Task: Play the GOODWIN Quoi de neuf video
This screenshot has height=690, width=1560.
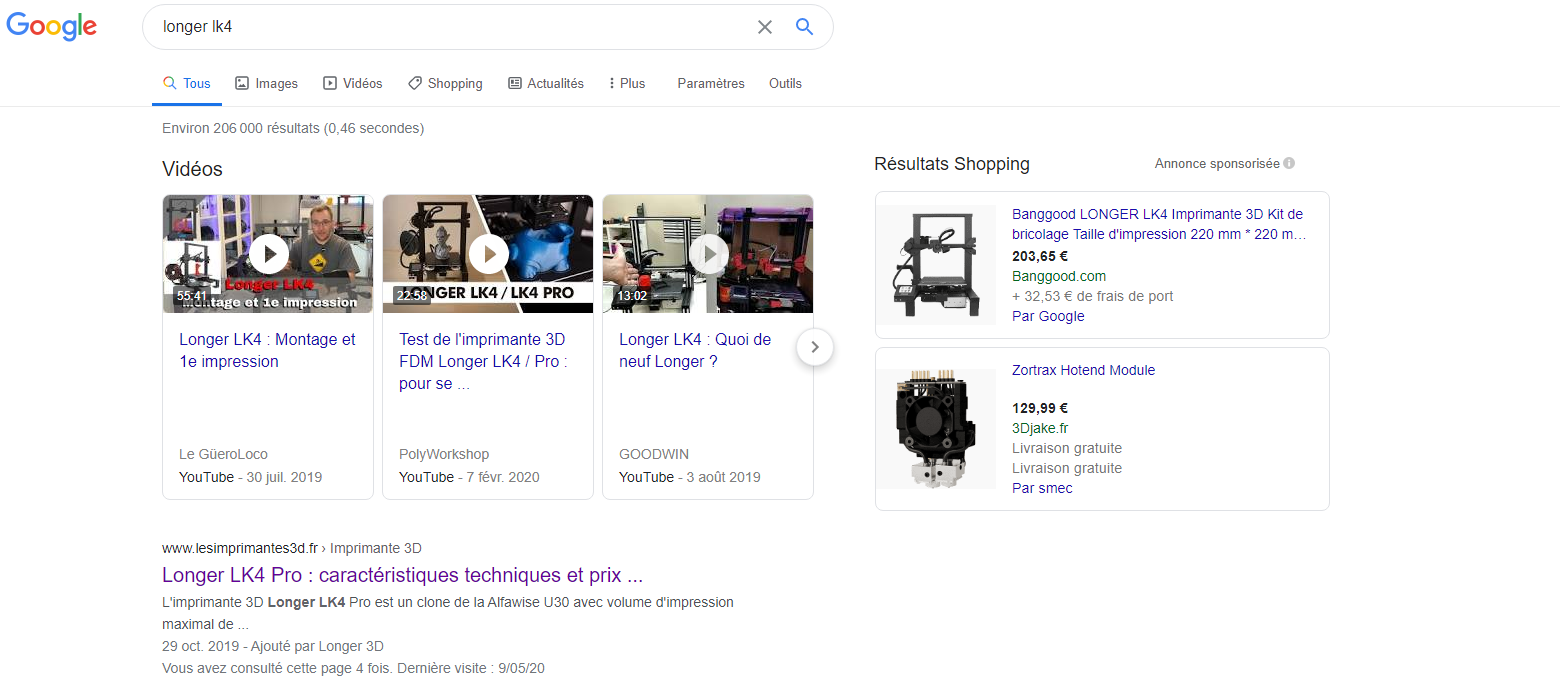Action: [708, 254]
